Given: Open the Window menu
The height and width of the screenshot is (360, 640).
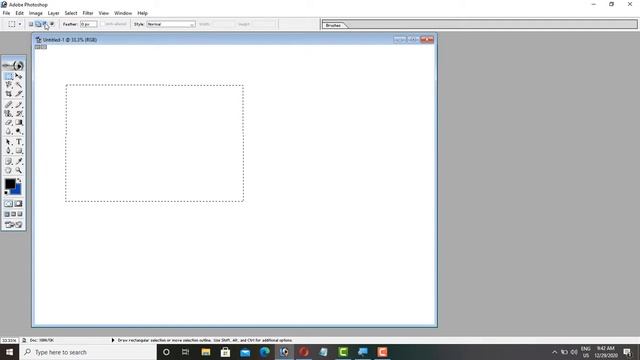Looking at the screenshot, I should (x=123, y=13).
